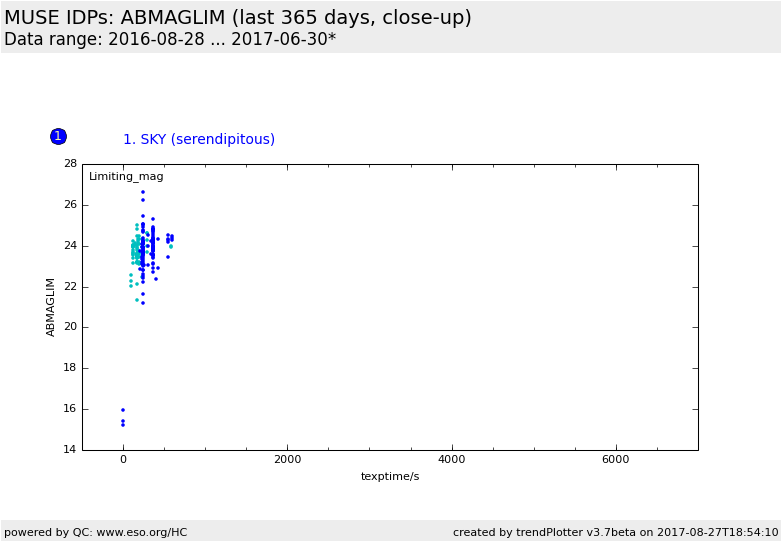Viewport: 782px width, 542px height.
Task: Click the 14 tick on y-axis
Action: (70, 450)
